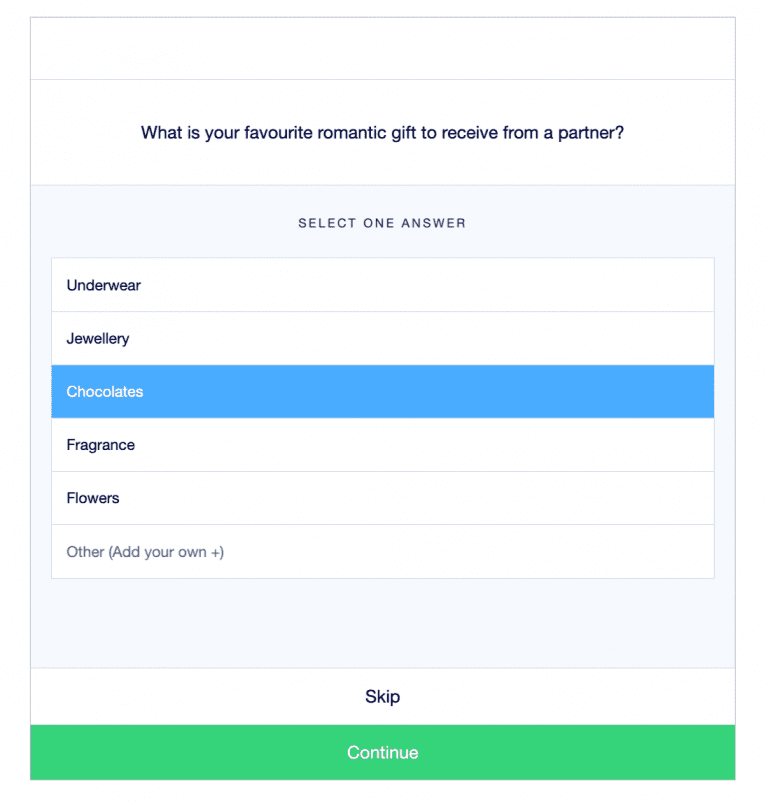Click inside the custom answer text field
The width and height of the screenshot is (768, 802).
pyautogui.click(x=382, y=551)
